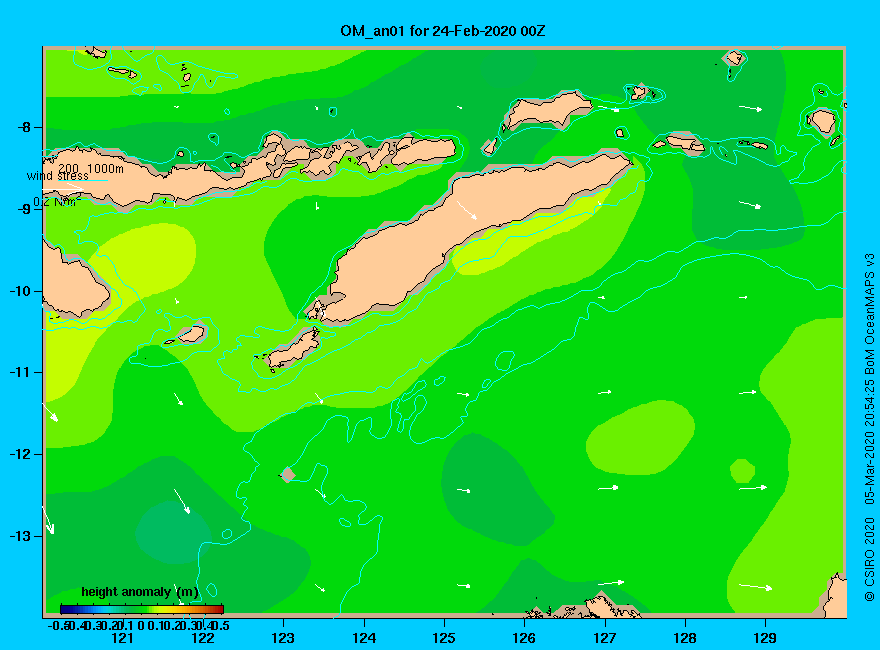Click the latitude tick label -8
Screen dimensions: 880x650
(24, 127)
